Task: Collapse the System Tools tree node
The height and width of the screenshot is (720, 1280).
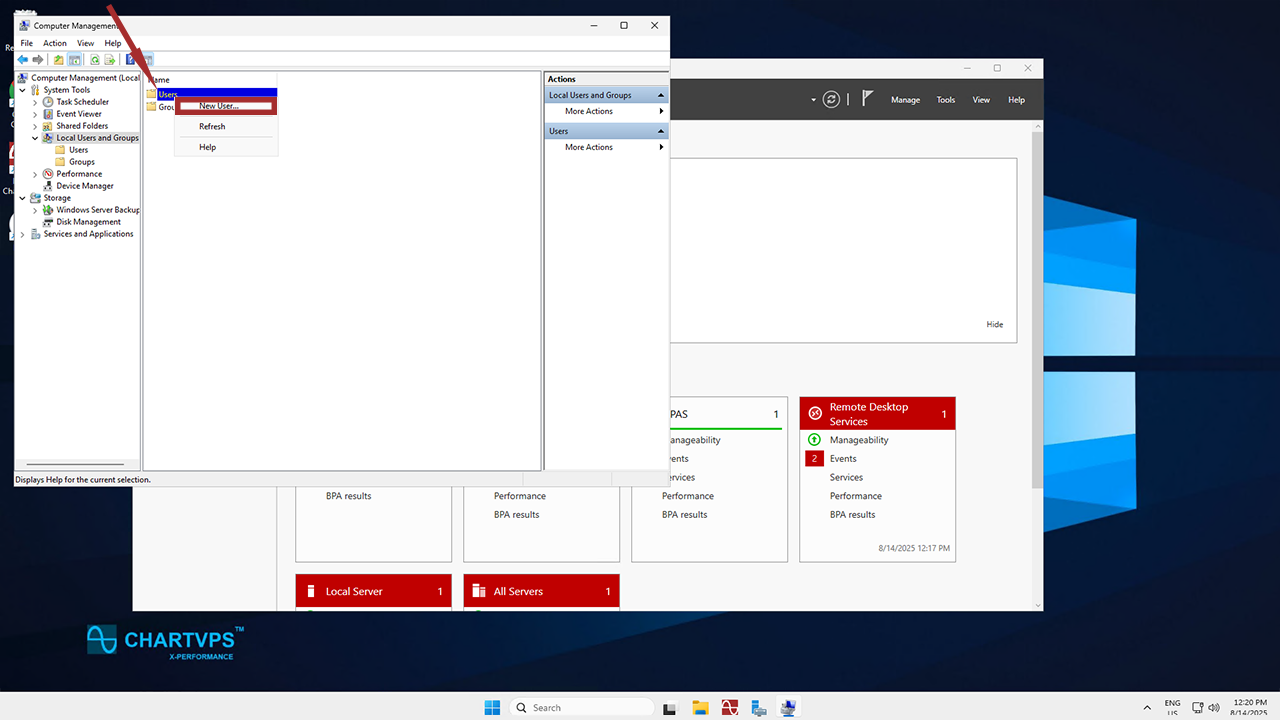Action: (23, 90)
